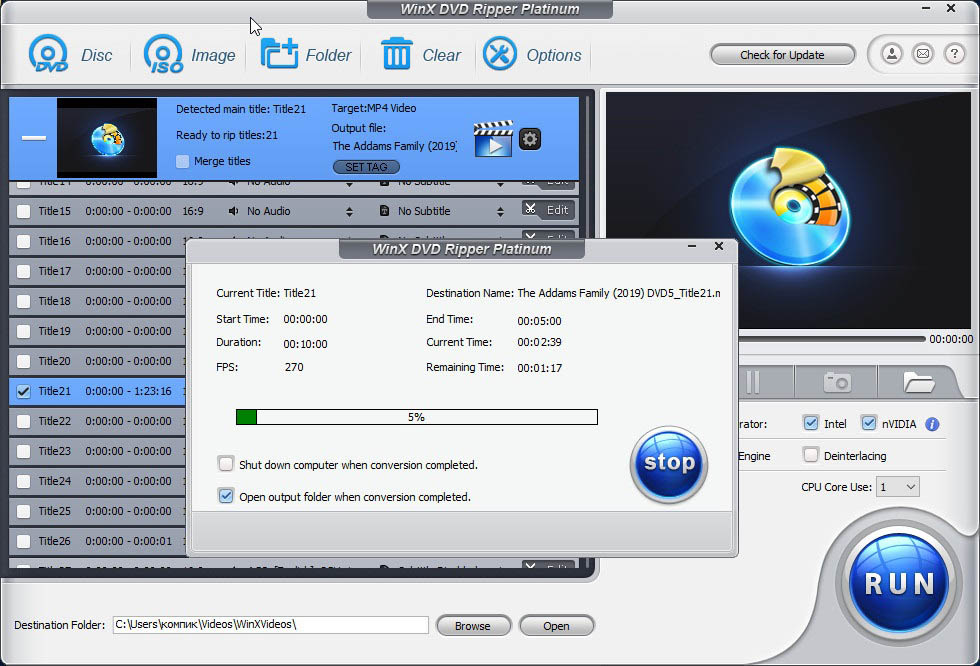This screenshot has width=980, height=666.
Task: Check the Title15 checkbox
Action: [23, 211]
